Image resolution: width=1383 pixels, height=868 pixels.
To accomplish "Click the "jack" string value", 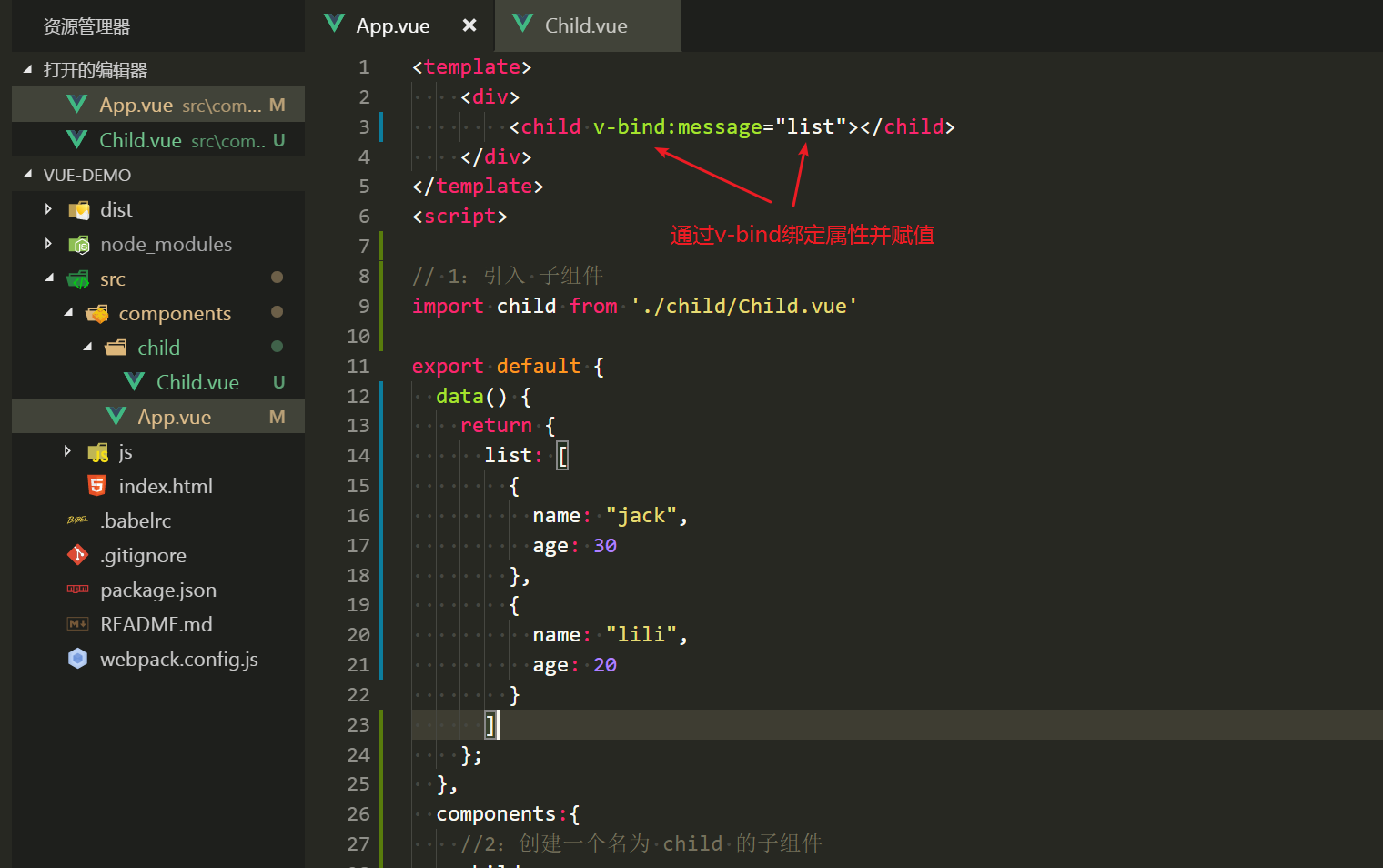I will tap(641, 516).
